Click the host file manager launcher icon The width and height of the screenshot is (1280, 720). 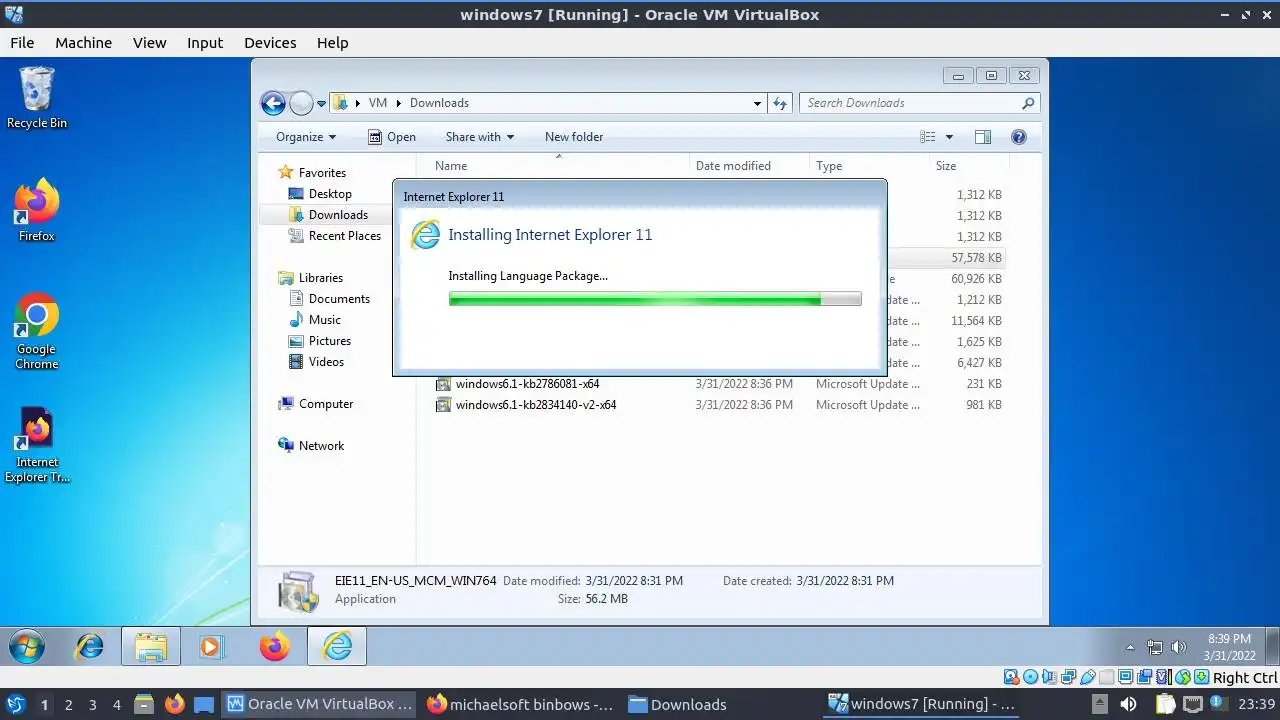[x=143, y=704]
